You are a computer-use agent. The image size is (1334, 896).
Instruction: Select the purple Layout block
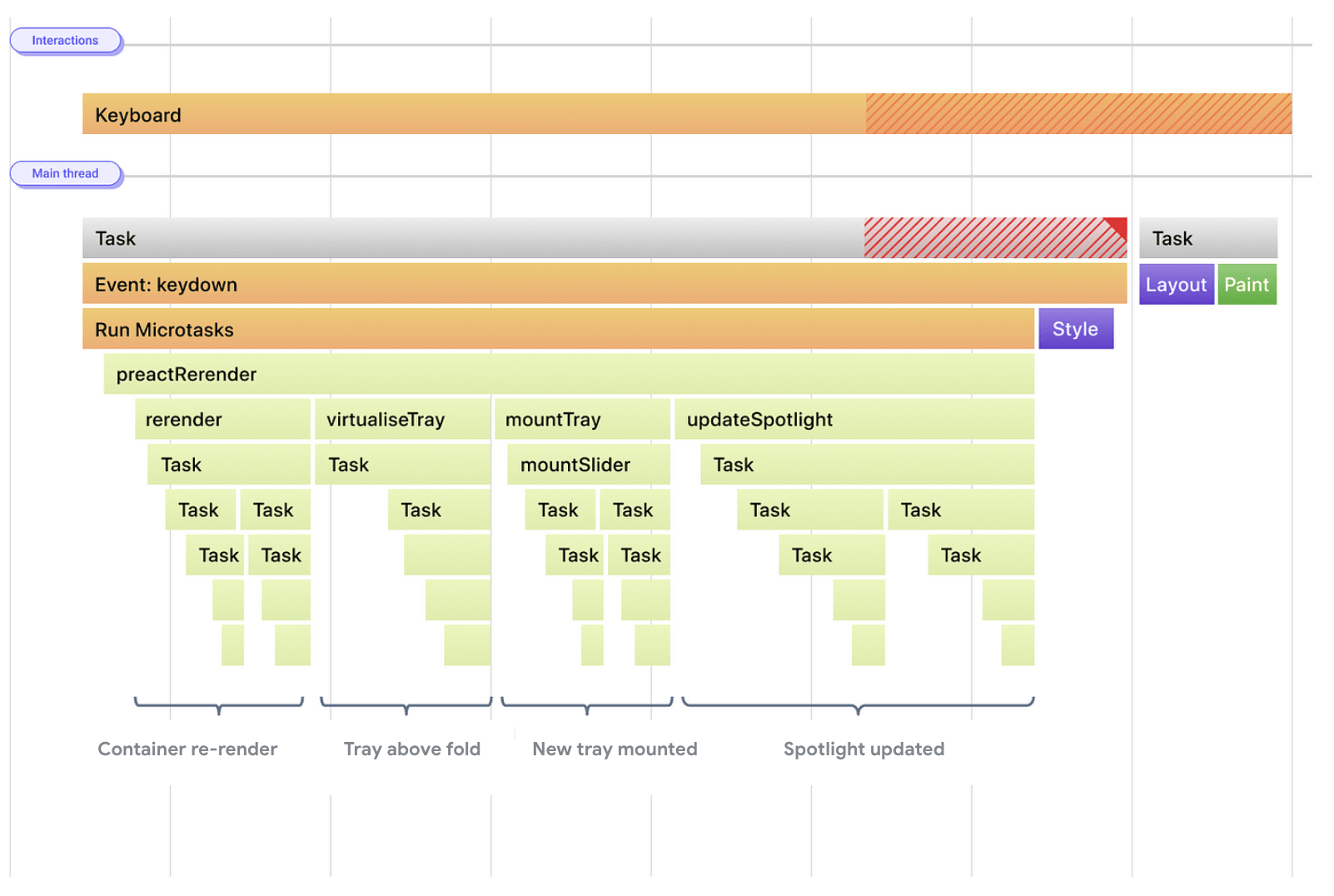click(x=1176, y=284)
